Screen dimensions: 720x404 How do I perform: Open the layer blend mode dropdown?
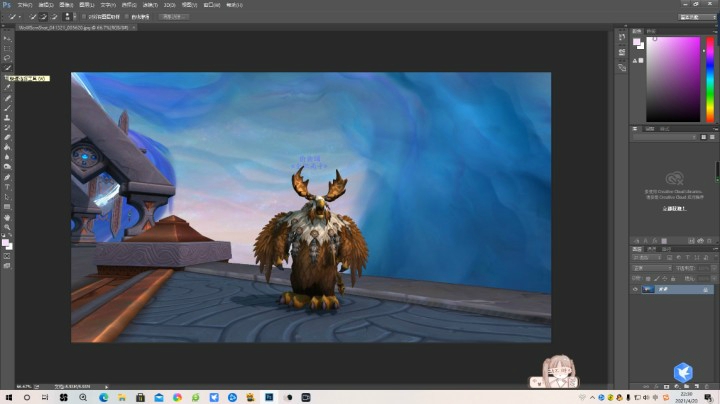[x=652, y=268]
